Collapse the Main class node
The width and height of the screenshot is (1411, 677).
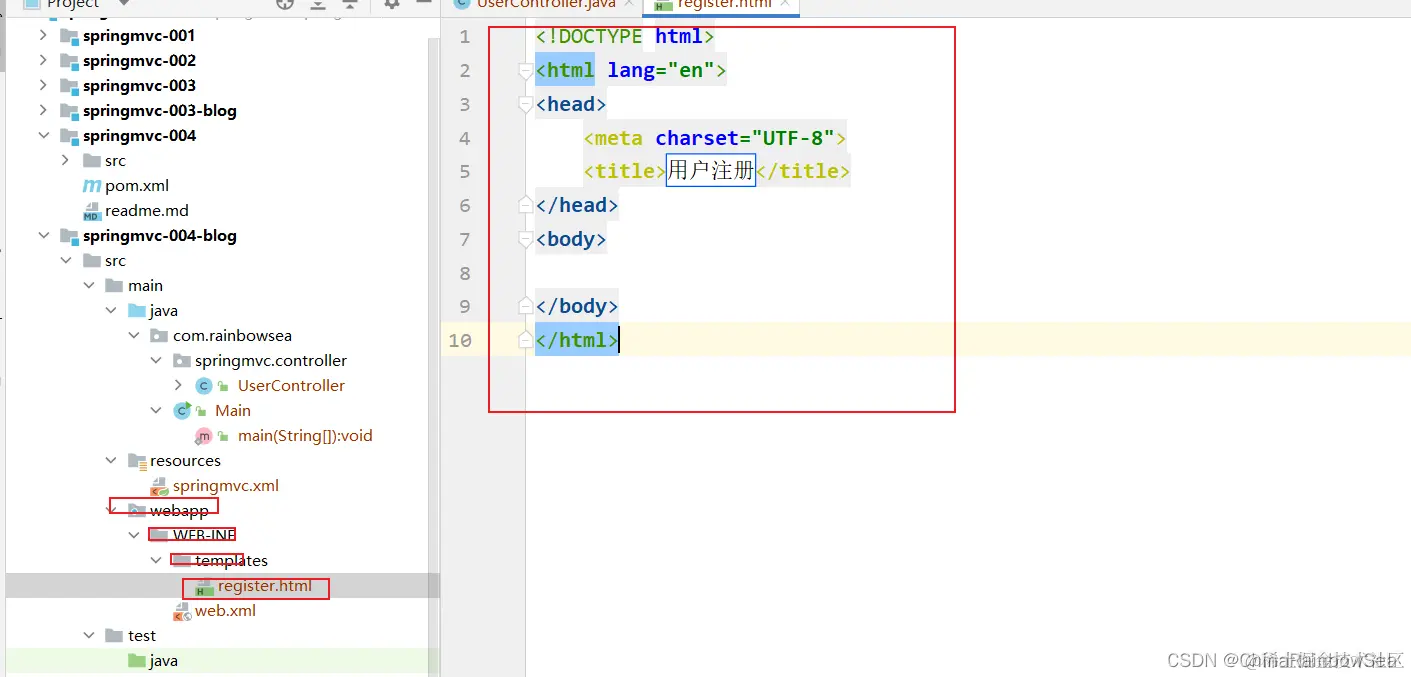(155, 410)
